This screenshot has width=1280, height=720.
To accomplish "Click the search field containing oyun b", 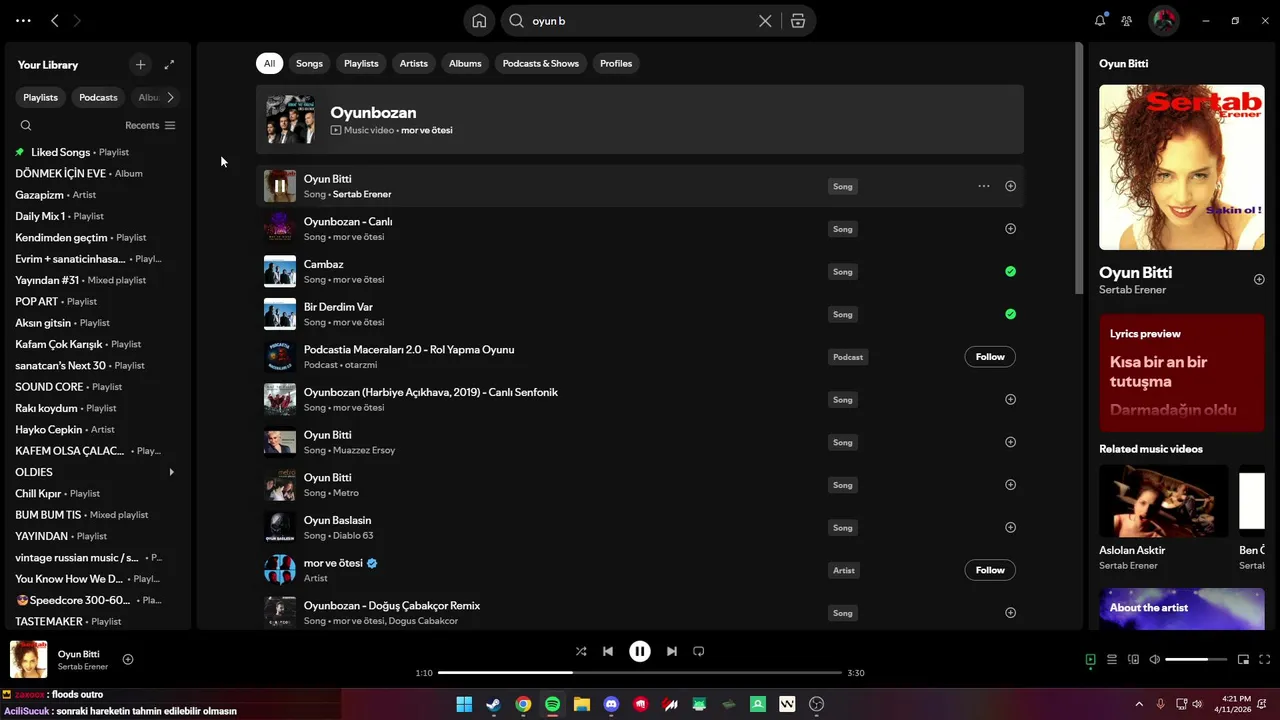I will (x=640, y=21).
